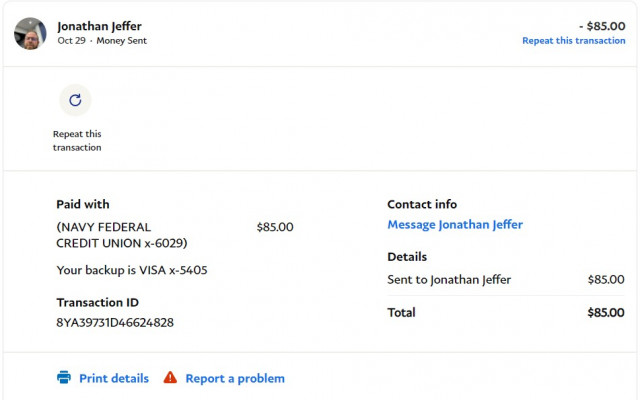Click the red warning triangle icon
Viewport: 640px width, 400px height.
[170, 378]
